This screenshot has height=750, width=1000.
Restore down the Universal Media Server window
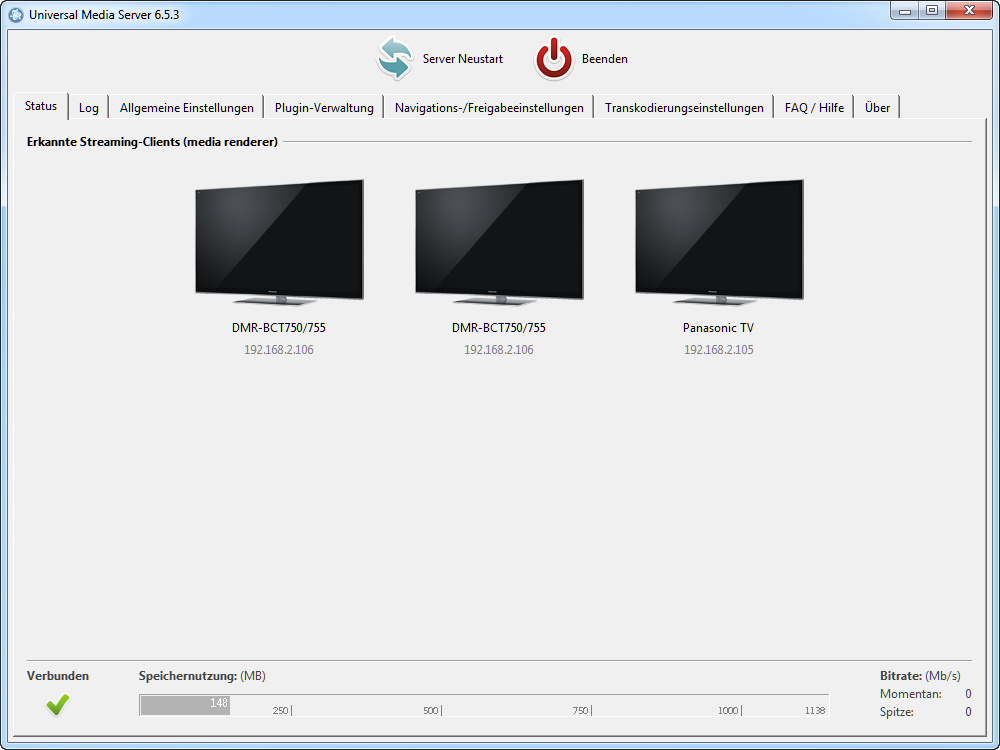pos(932,10)
